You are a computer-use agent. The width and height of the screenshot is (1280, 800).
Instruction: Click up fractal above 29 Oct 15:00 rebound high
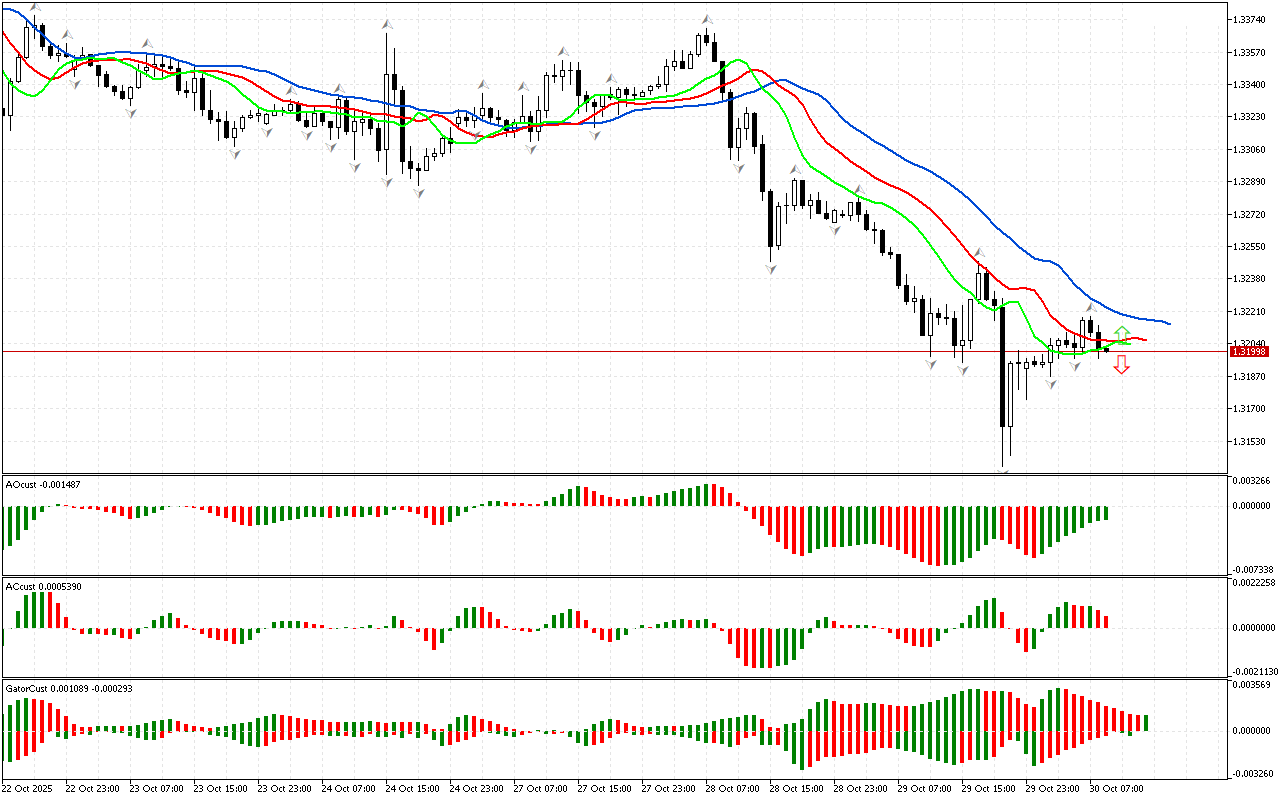click(979, 253)
